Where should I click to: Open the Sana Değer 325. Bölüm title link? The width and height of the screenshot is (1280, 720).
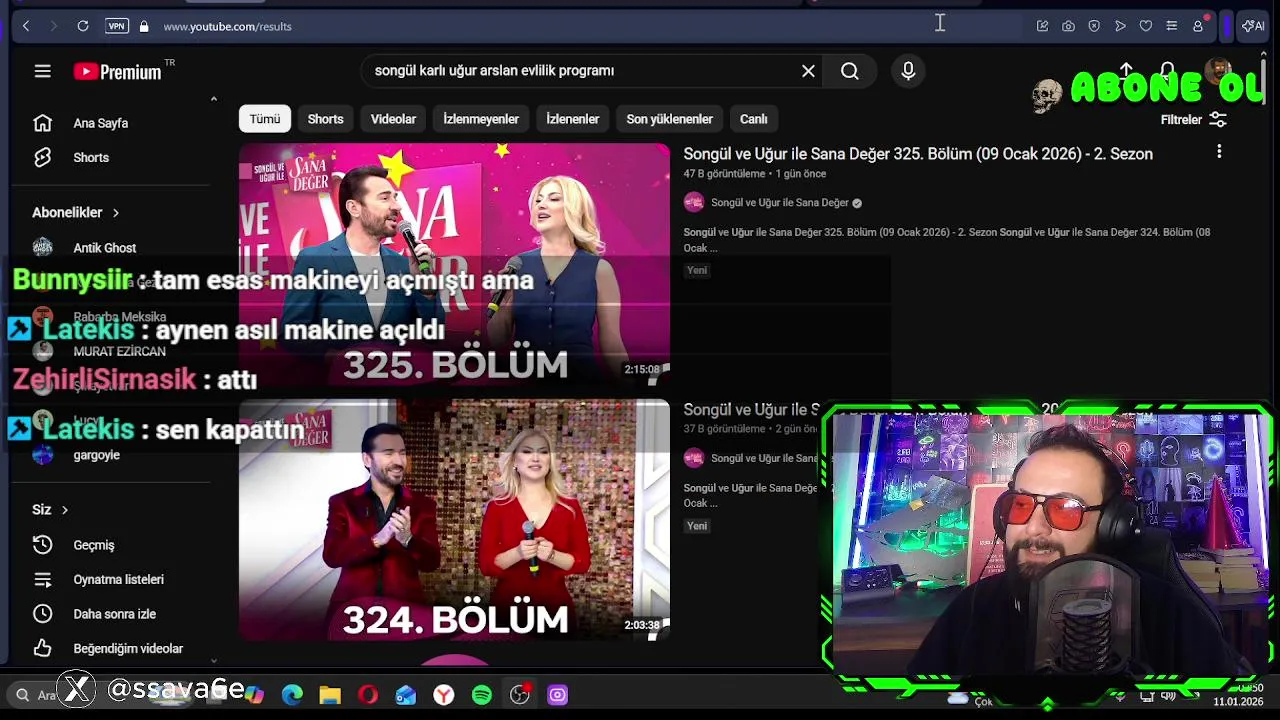[x=918, y=154]
